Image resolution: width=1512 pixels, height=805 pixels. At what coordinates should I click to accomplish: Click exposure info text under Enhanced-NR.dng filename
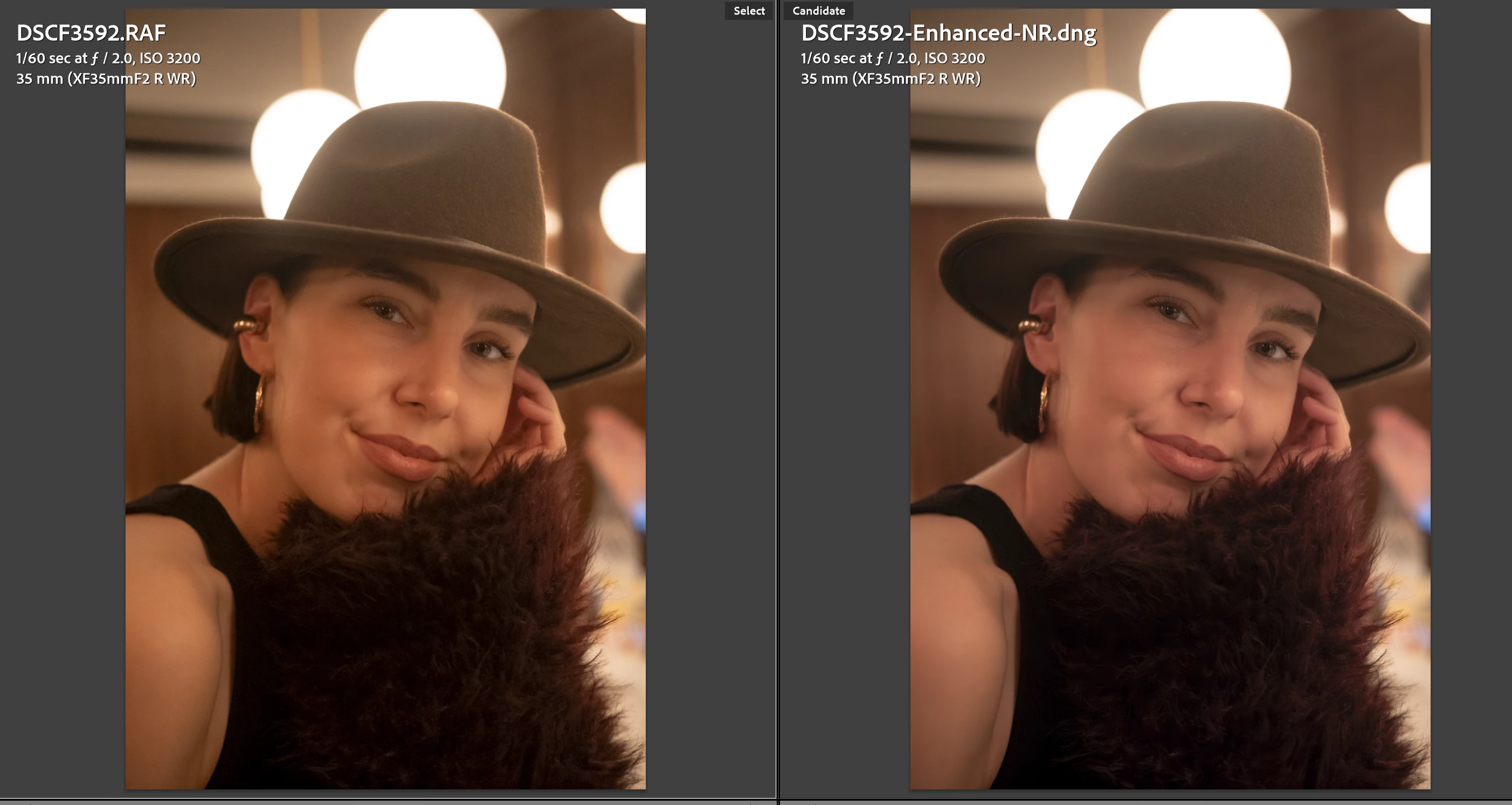click(892, 58)
